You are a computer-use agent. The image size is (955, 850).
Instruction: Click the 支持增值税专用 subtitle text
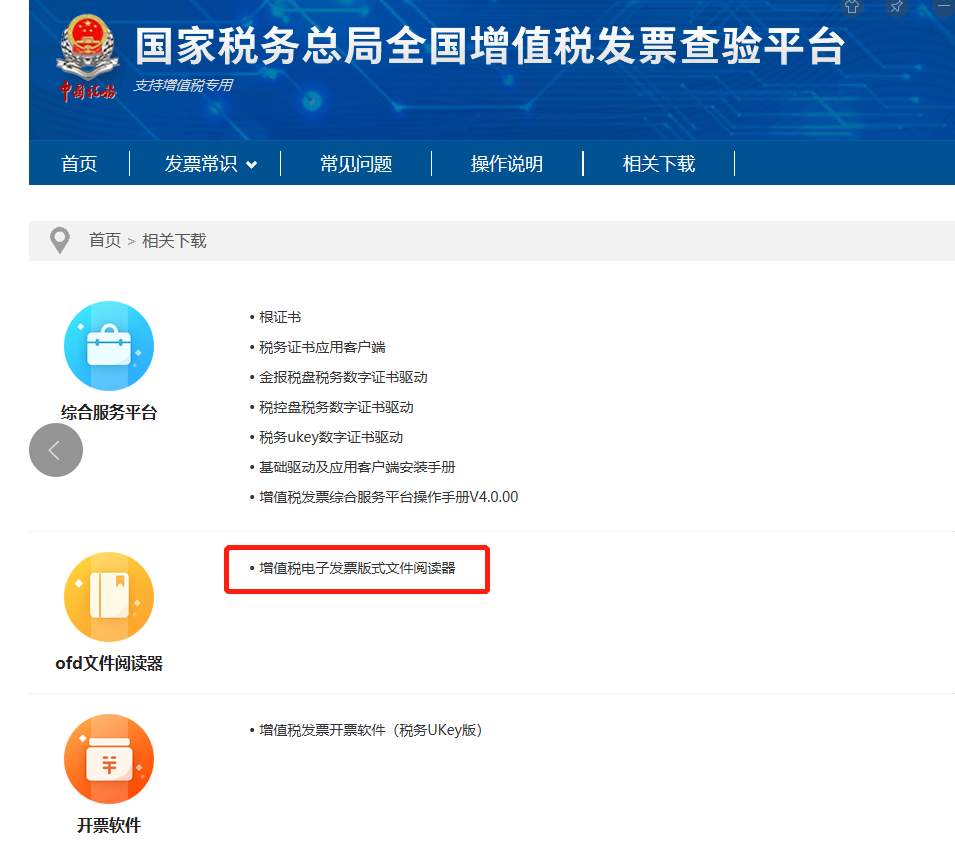[x=183, y=85]
